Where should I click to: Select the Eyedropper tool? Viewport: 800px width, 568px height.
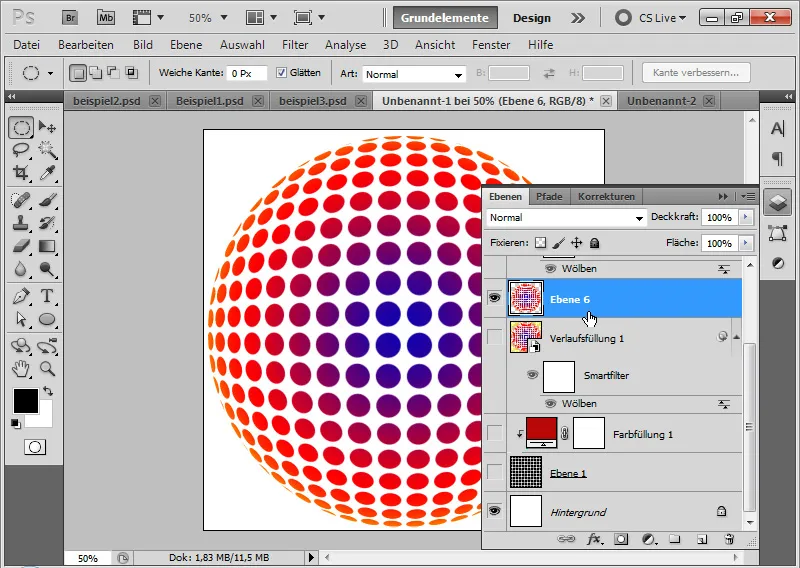pyautogui.click(x=47, y=173)
